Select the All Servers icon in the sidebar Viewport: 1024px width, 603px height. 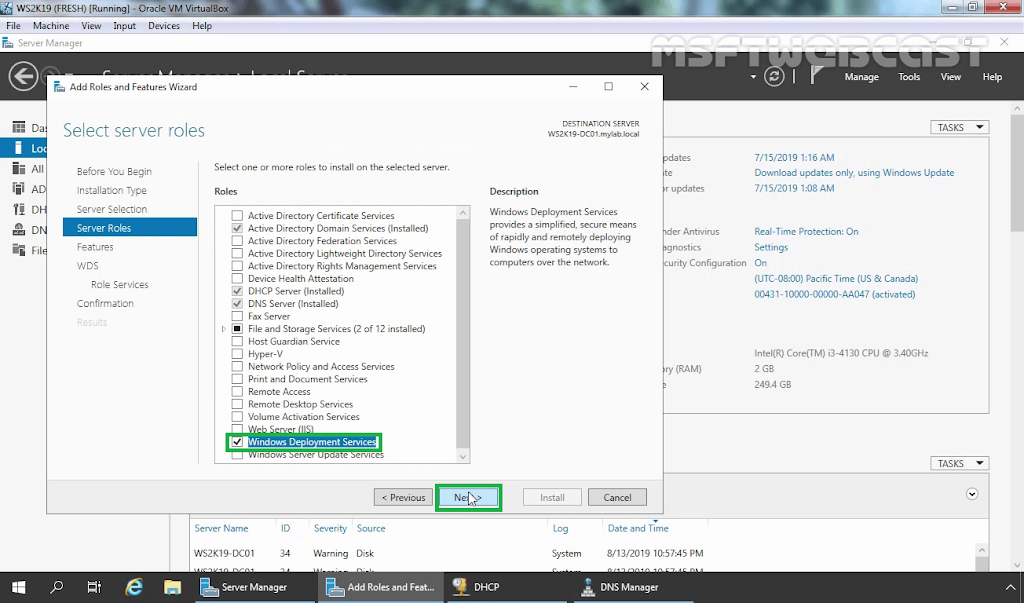[x=19, y=169]
